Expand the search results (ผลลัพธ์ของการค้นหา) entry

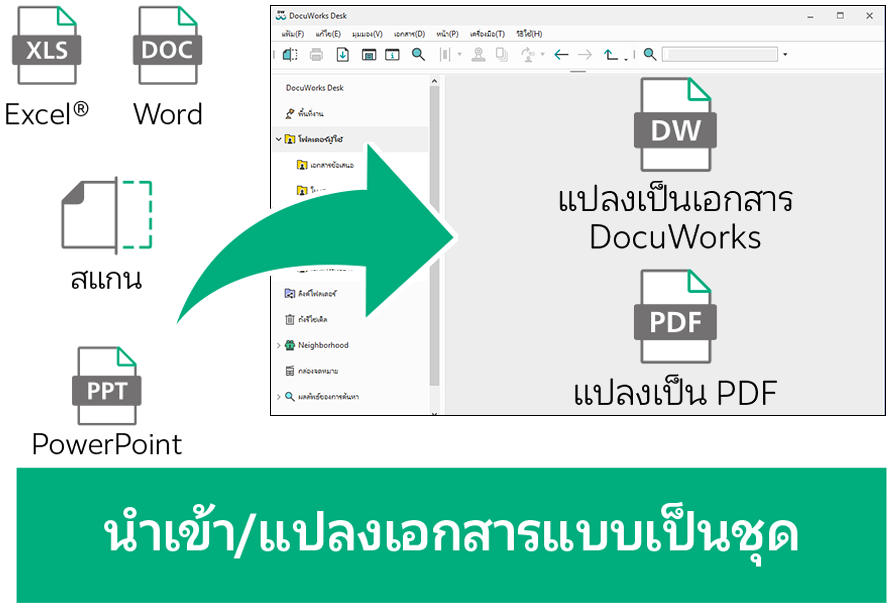(277, 394)
